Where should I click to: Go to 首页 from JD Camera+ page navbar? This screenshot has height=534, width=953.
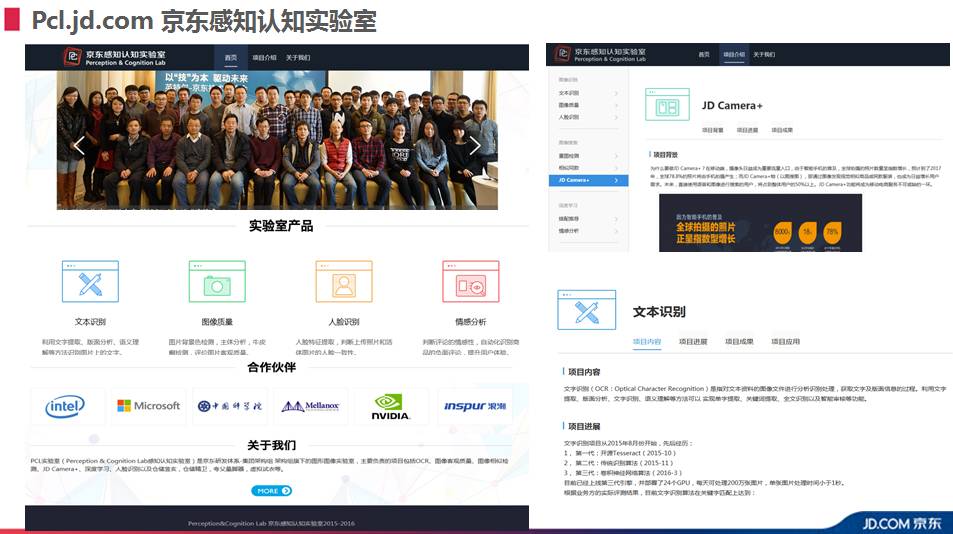(x=704, y=55)
